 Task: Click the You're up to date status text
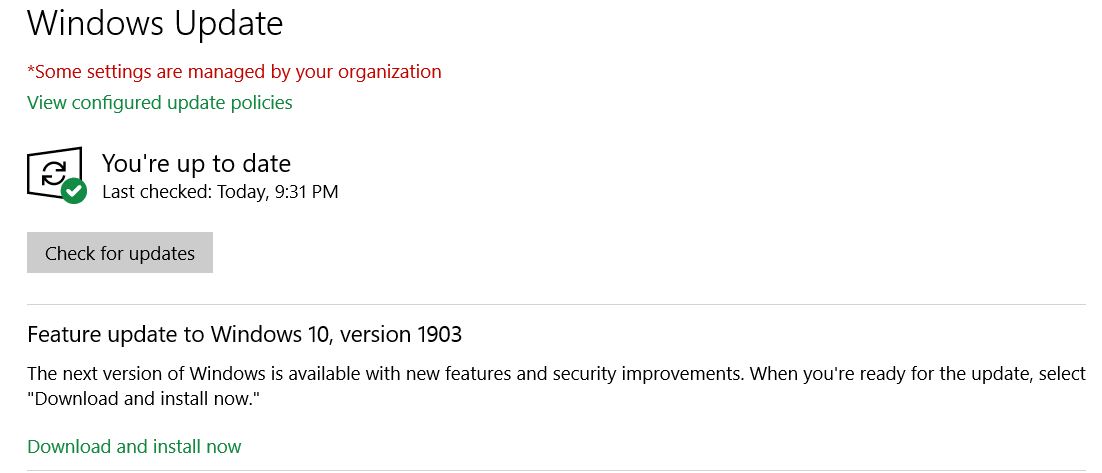(196, 164)
